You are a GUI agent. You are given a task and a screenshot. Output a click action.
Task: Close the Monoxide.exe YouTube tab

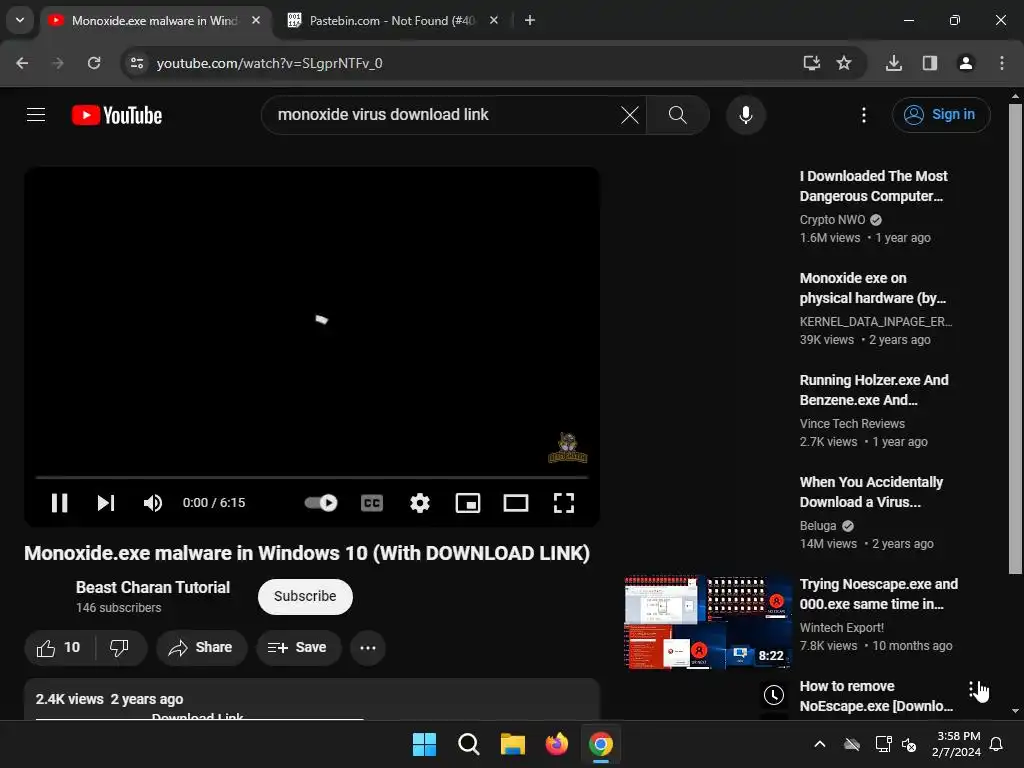(x=256, y=21)
